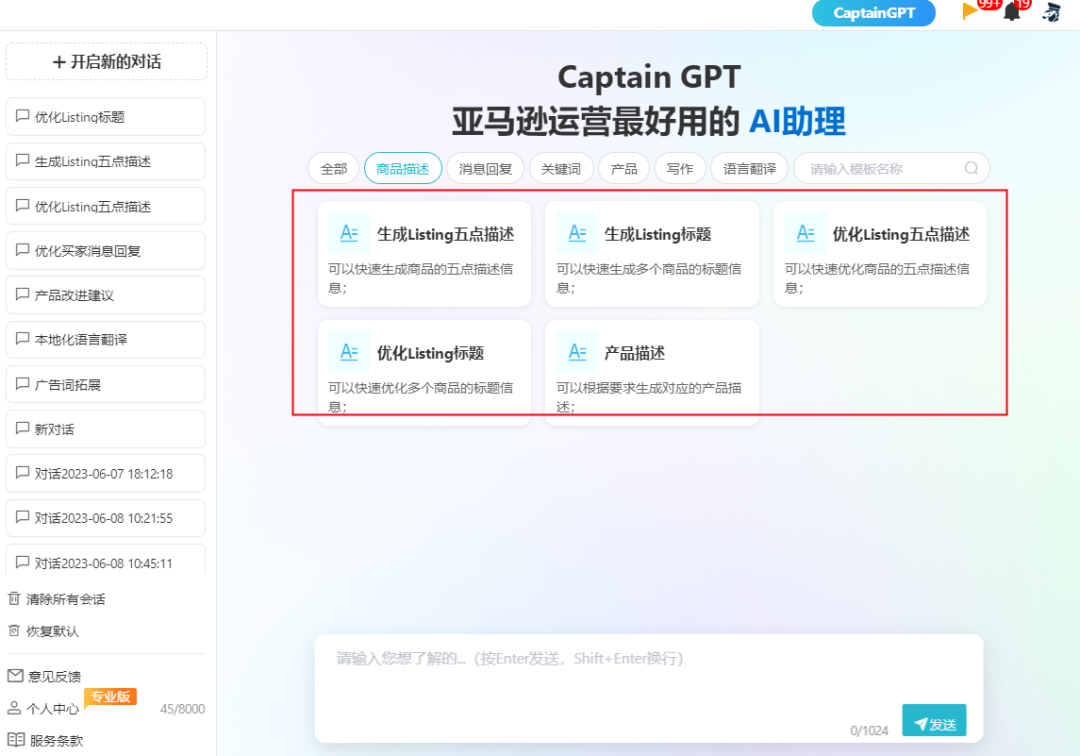Open the 生成Listing标题 template card title
1080x756 pixels.
pyautogui.click(x=658, y=235)
